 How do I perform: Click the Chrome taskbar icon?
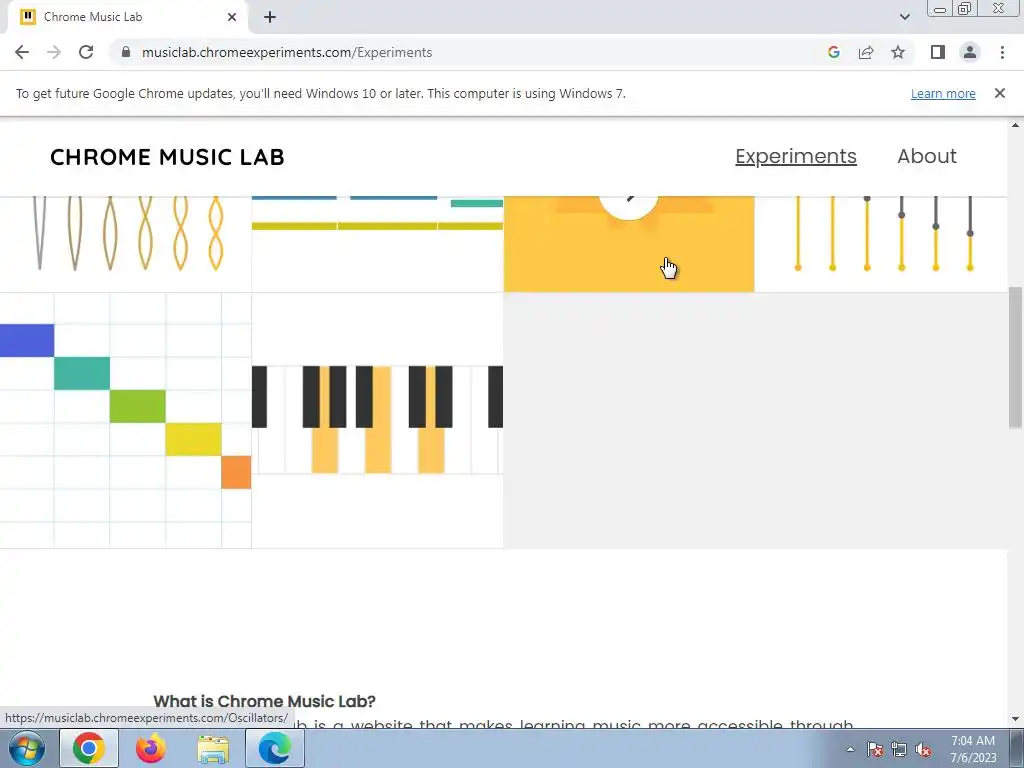89,748
